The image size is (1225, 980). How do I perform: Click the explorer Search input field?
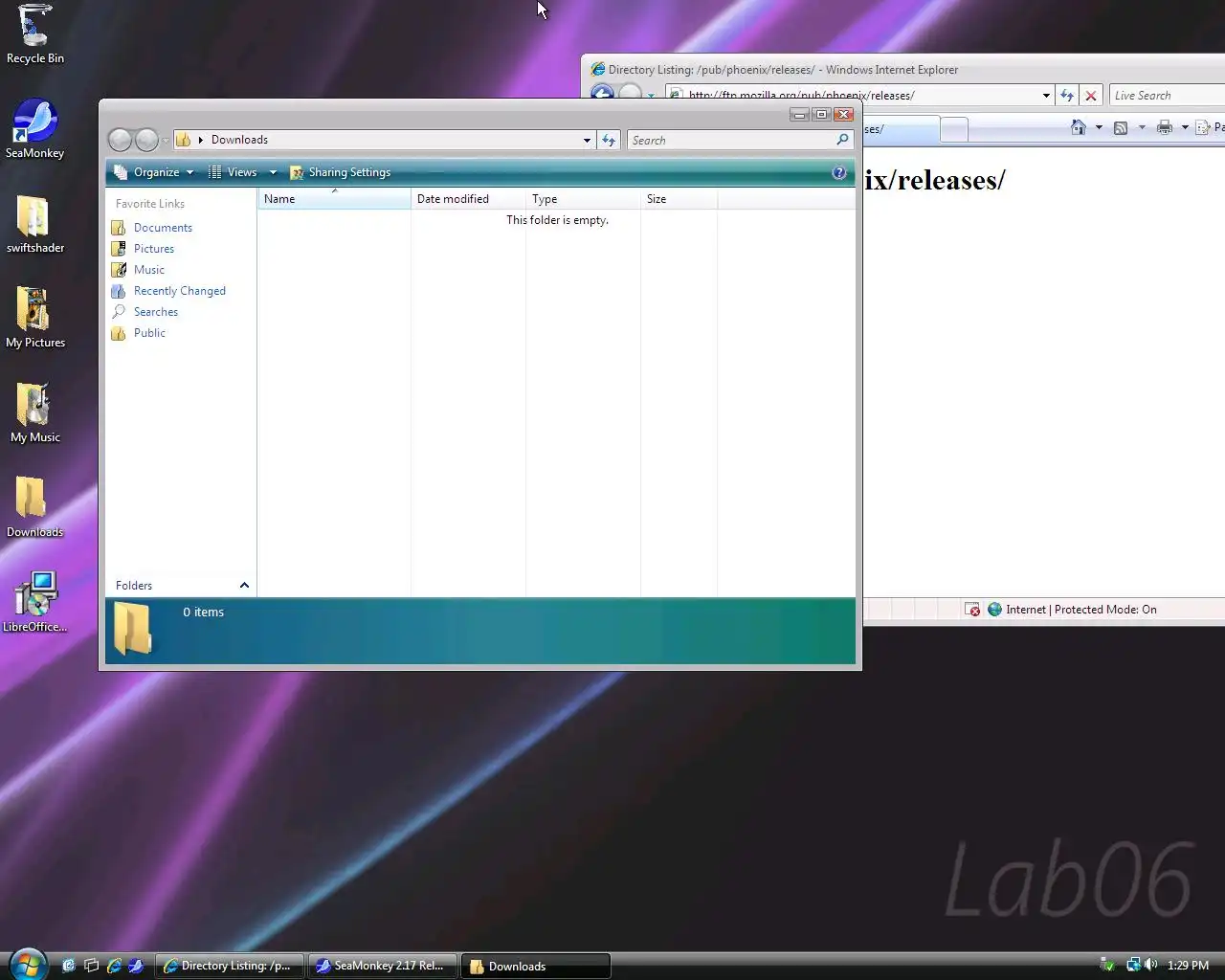(730, 140)
